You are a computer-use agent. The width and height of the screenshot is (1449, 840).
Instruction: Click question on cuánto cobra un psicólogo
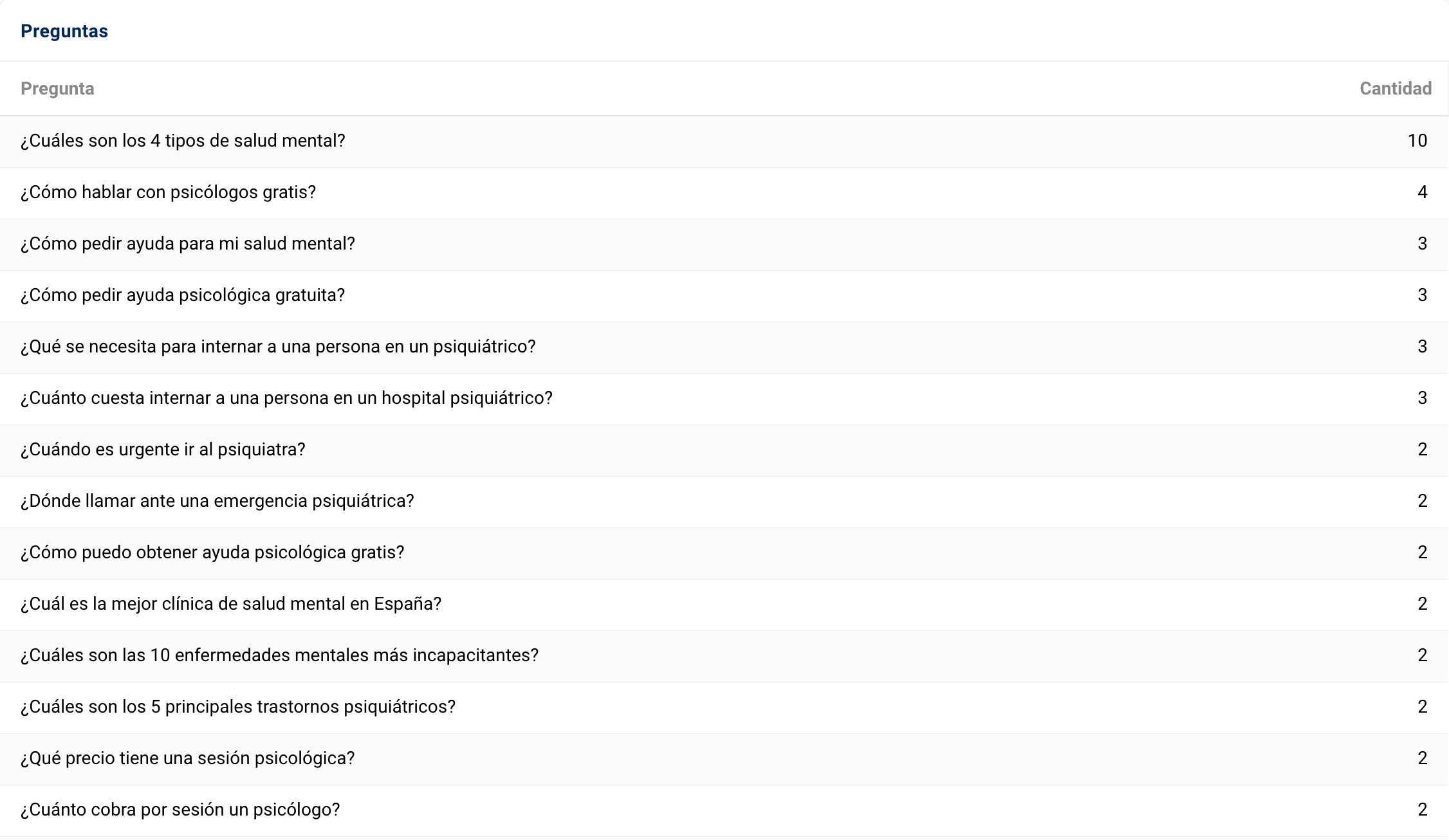coord(180,810)
